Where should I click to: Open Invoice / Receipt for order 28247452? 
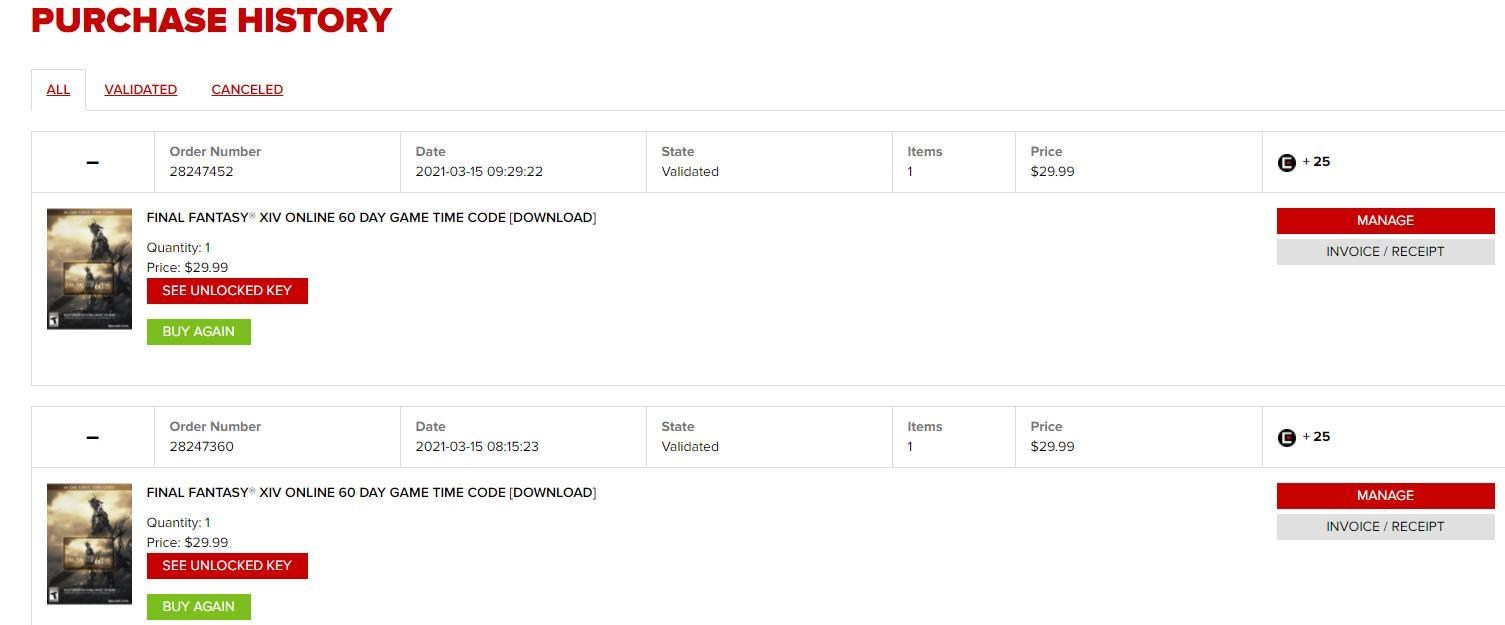click(x=1385, y=252)
